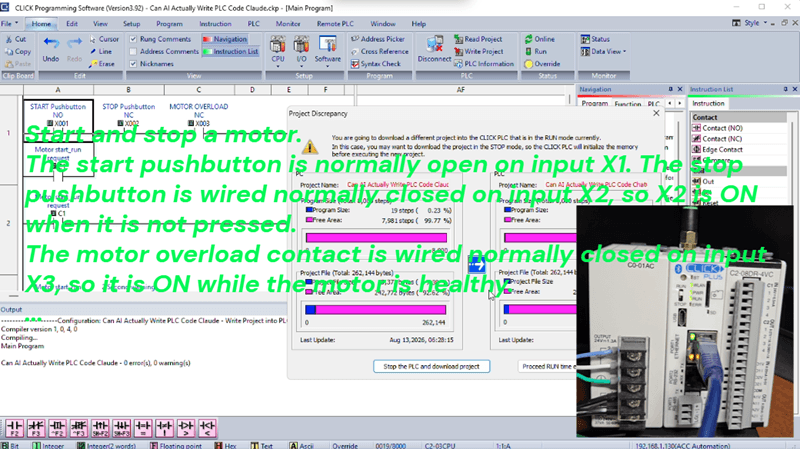Close the Navigation panel
Viewport: 800px width, 449px height.
point(680,89)
